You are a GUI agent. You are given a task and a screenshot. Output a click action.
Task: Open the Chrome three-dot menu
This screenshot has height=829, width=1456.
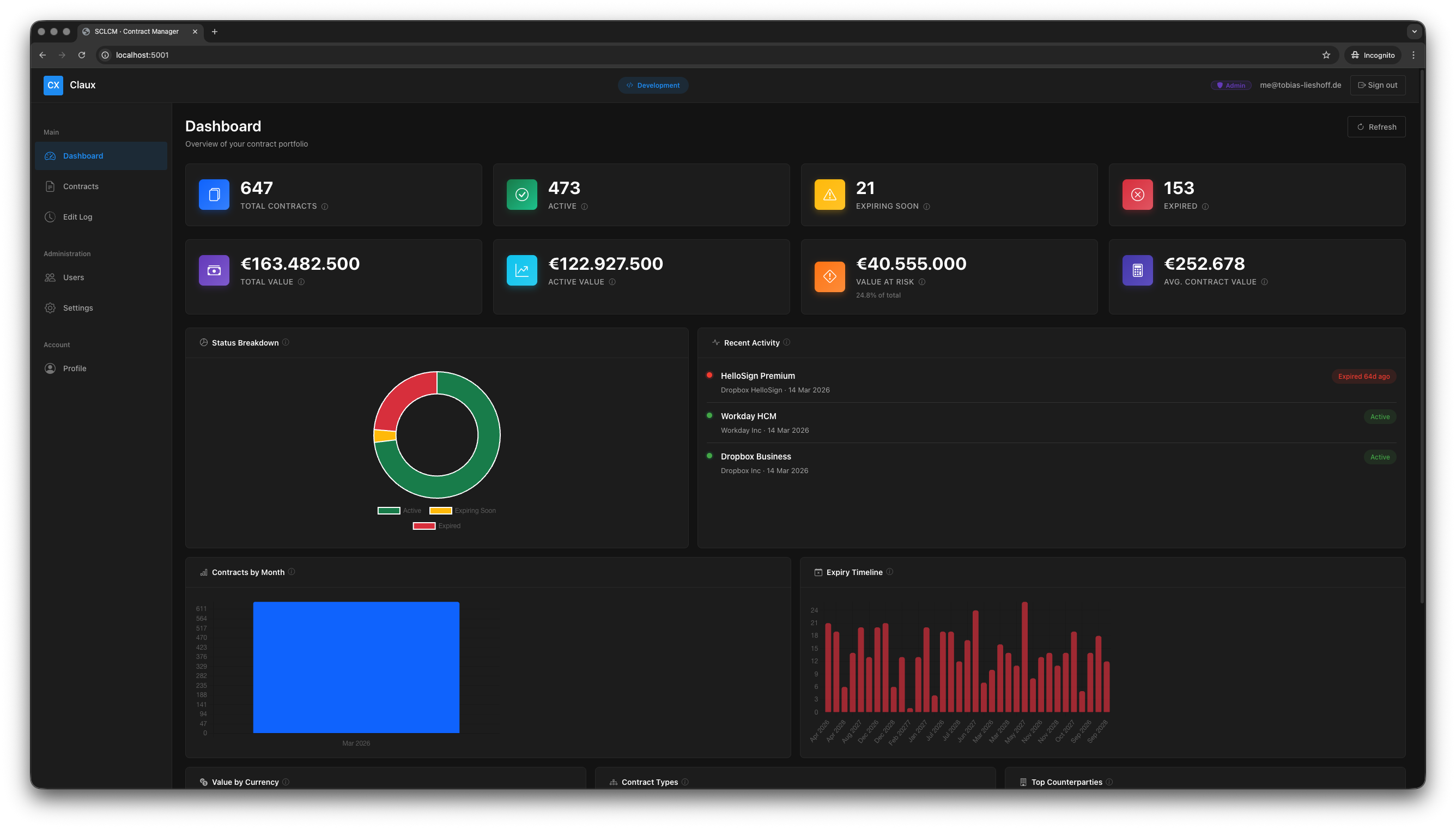click(x=1414, y=55)
